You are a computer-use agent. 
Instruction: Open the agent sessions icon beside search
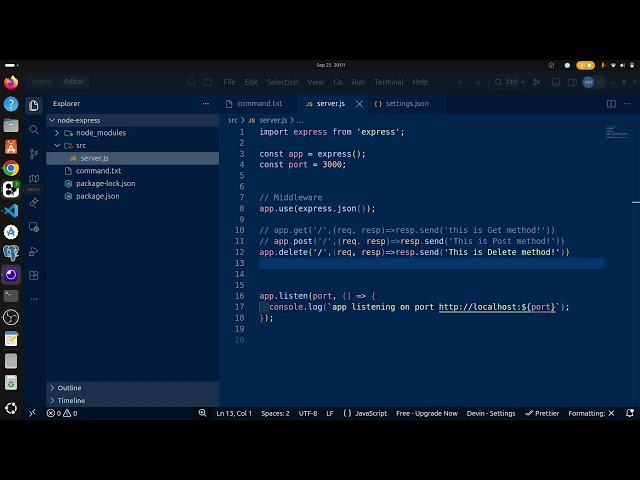537,82
